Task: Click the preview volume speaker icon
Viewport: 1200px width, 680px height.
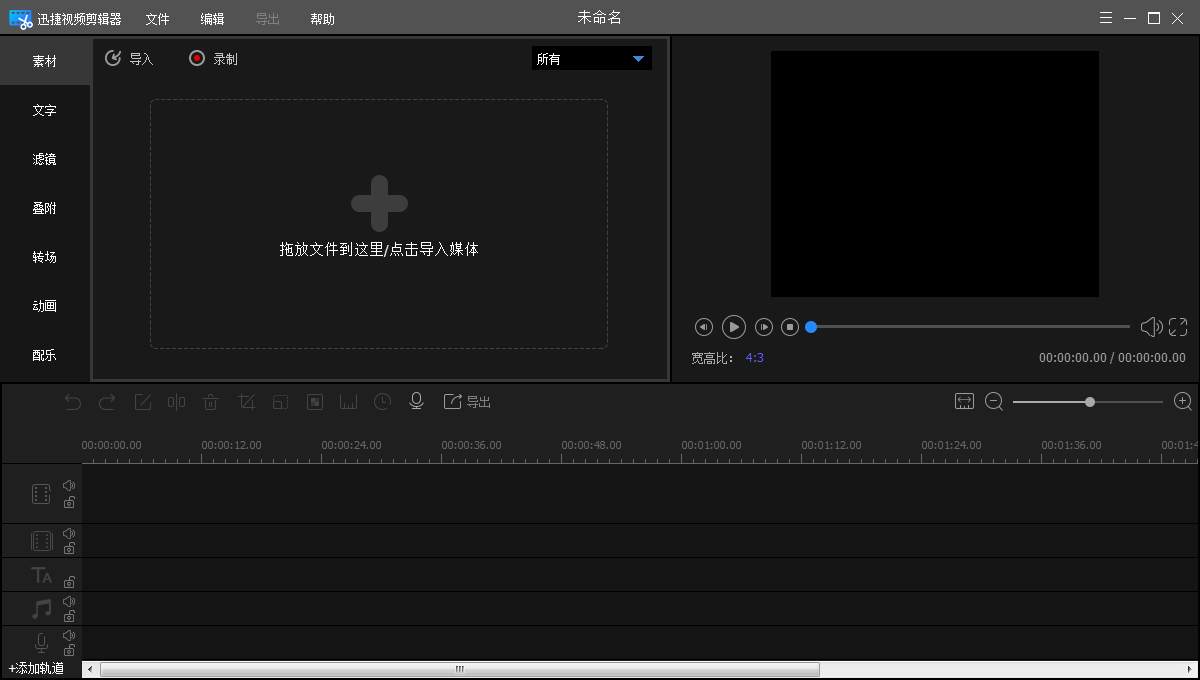Action: click(1151, 327)
